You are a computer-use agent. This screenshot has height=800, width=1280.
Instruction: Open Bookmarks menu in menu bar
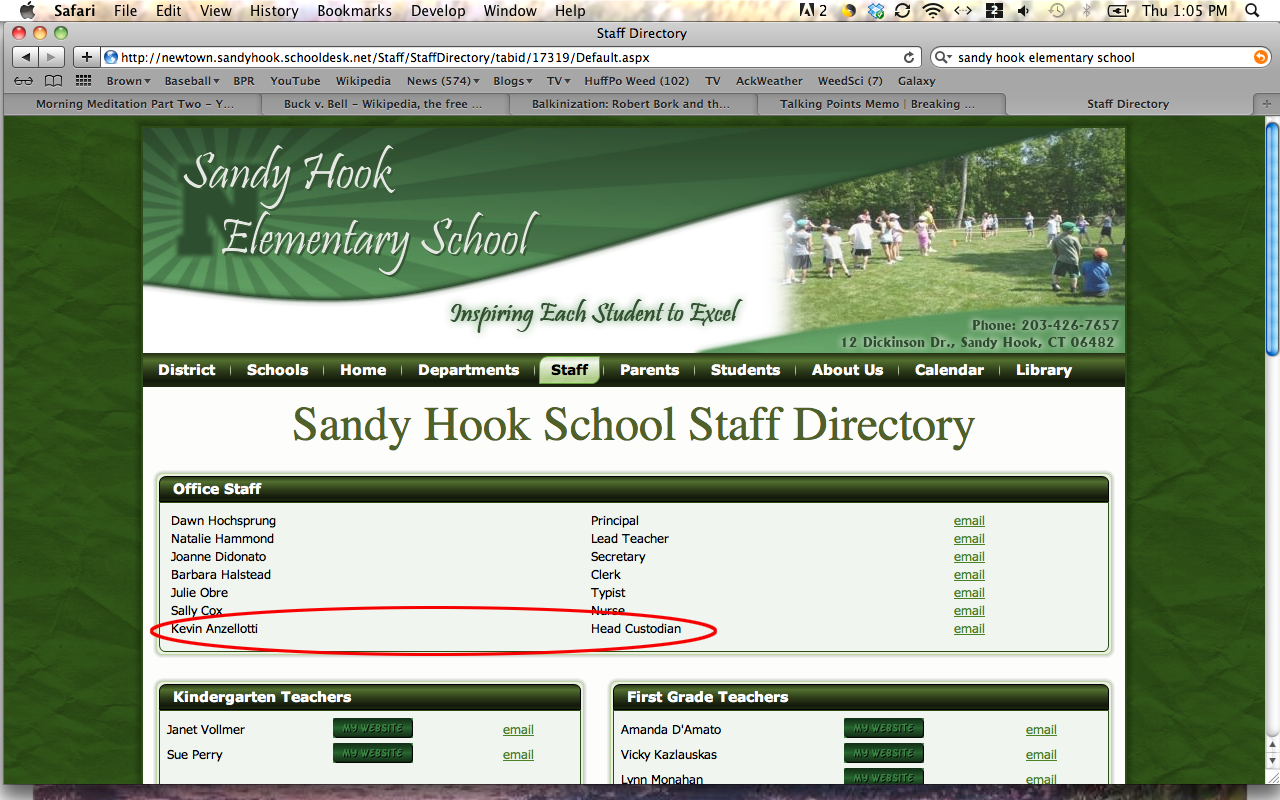coord(352,11)
